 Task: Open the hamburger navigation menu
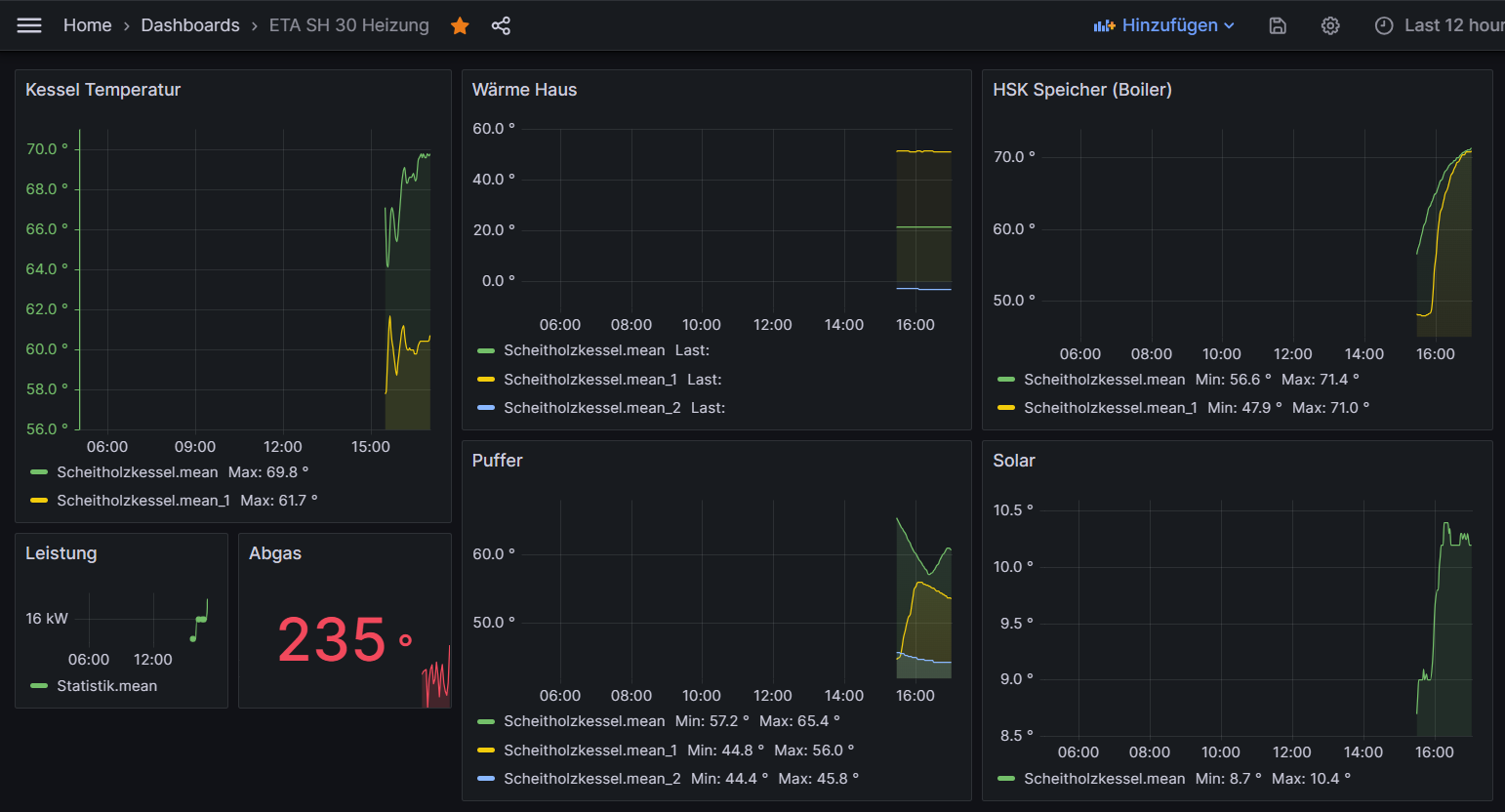tap(29, 25)
